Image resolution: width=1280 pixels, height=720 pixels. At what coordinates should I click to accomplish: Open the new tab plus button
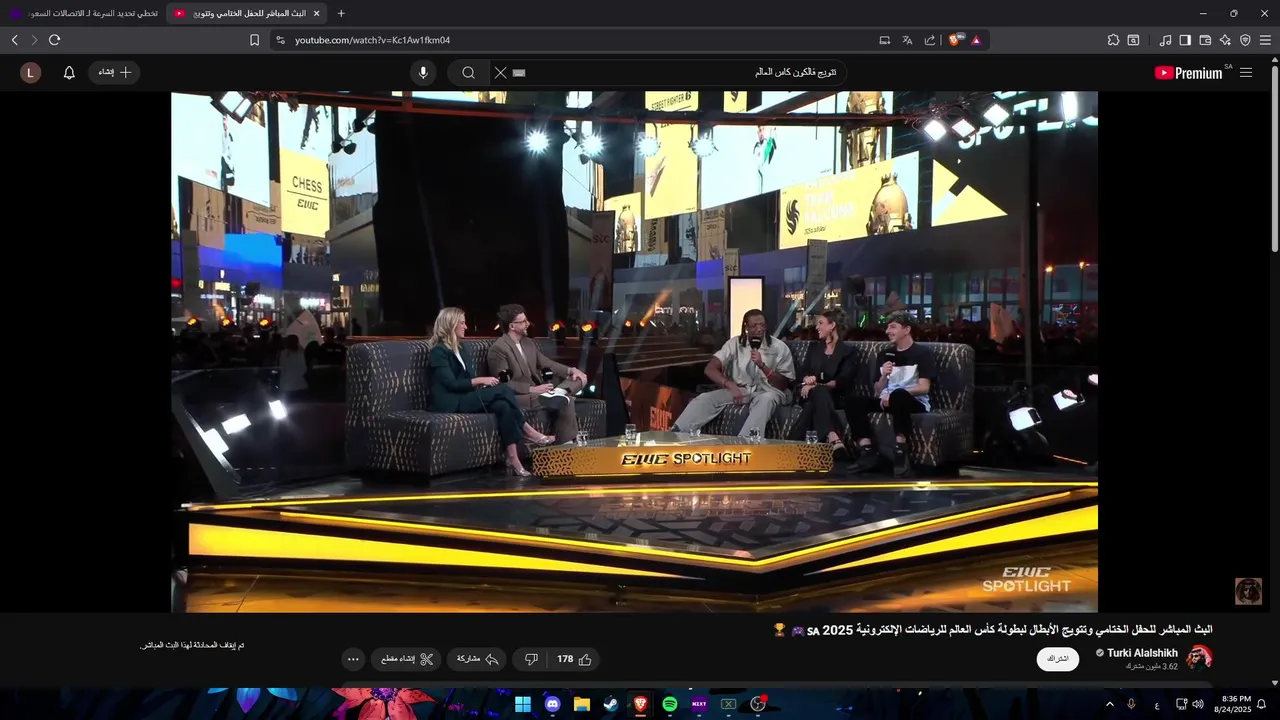point(341,13)
